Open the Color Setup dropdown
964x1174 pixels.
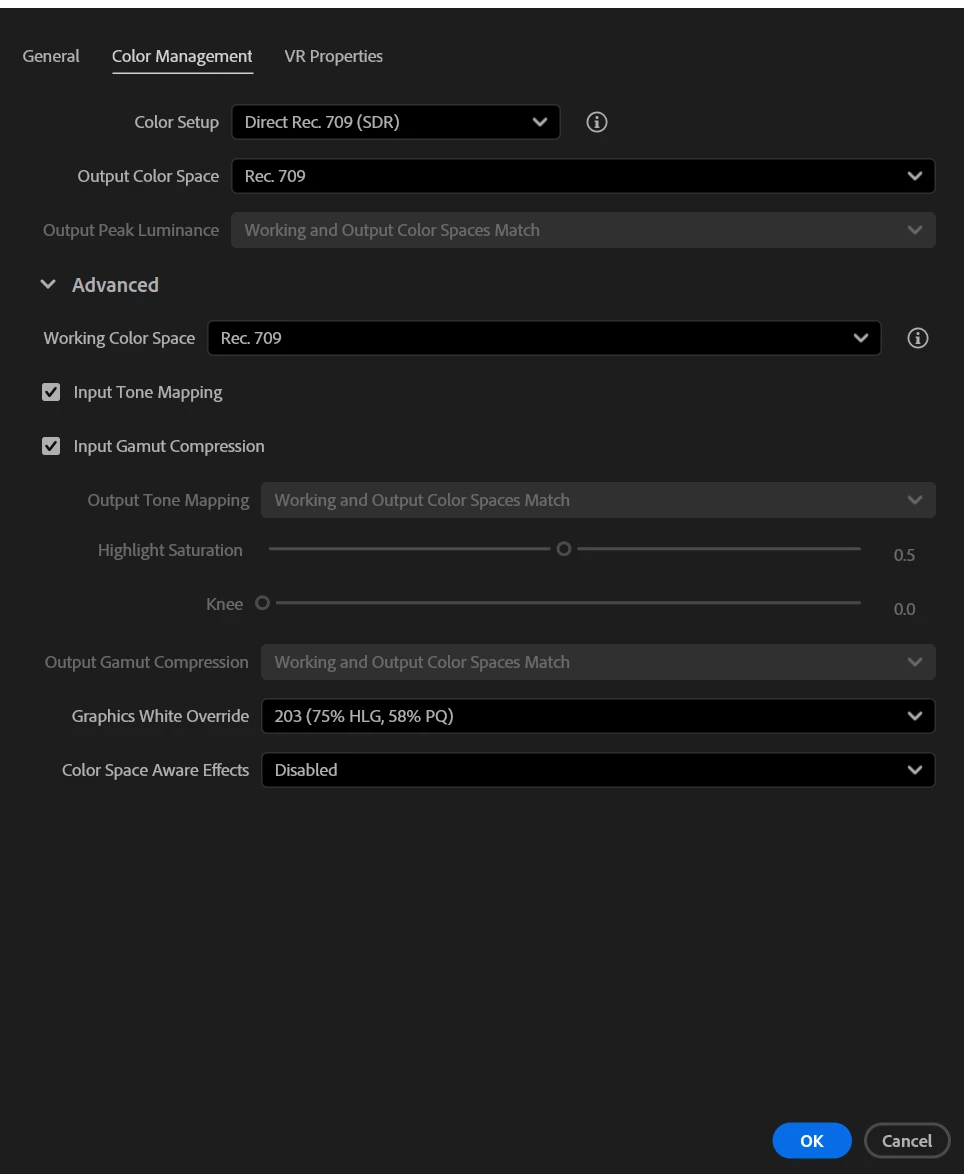396,122
